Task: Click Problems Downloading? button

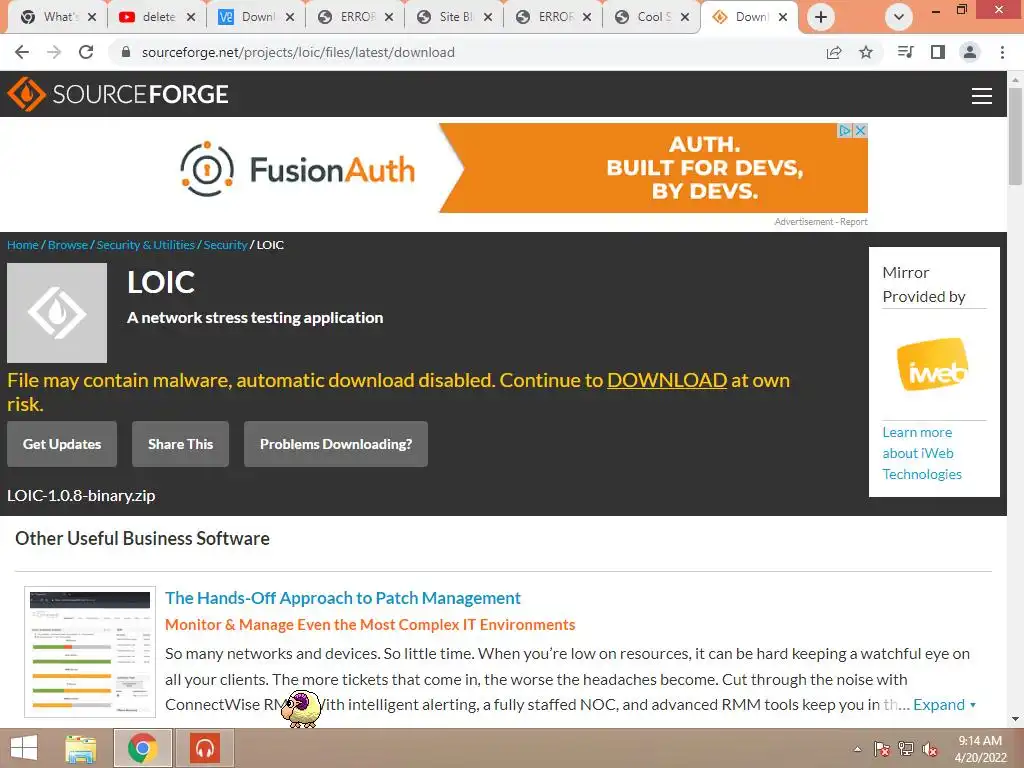Action: (336, 444)
